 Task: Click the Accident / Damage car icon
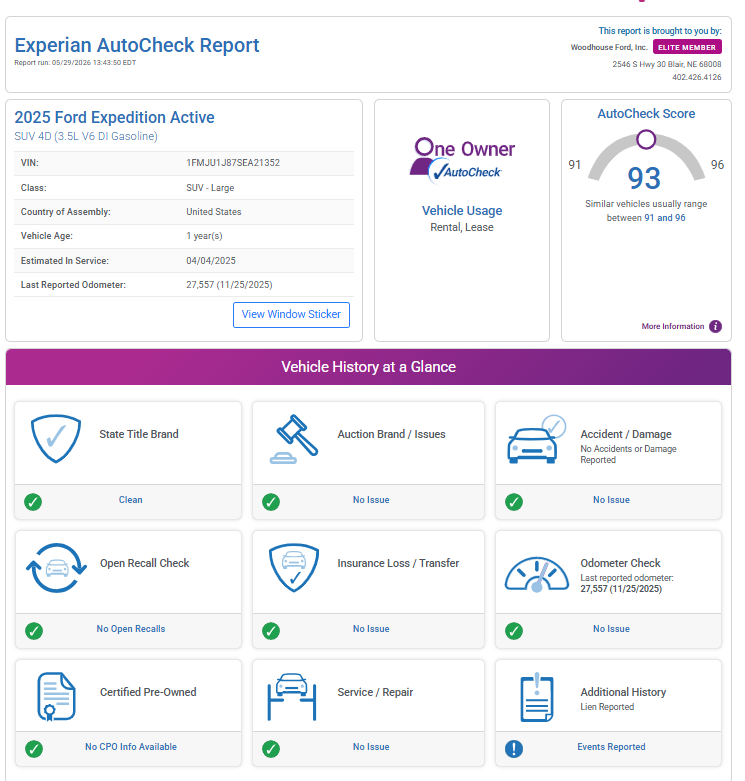(x=536, y=439)
